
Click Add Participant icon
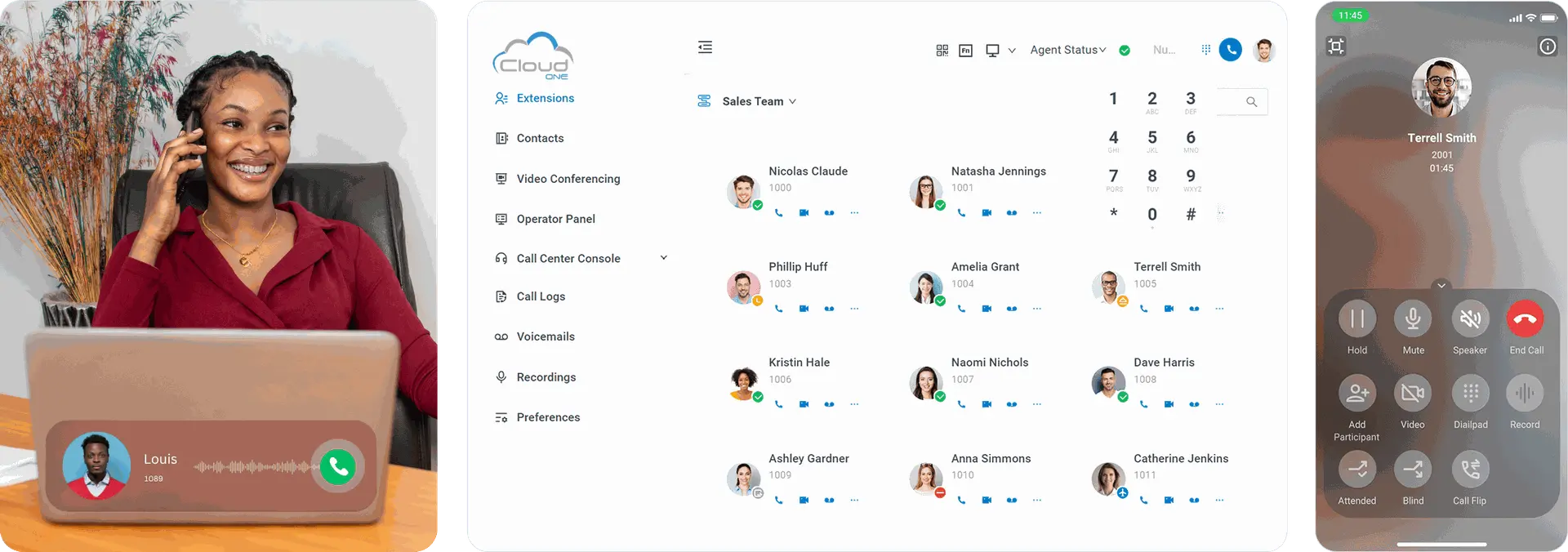click(1356, 394)
